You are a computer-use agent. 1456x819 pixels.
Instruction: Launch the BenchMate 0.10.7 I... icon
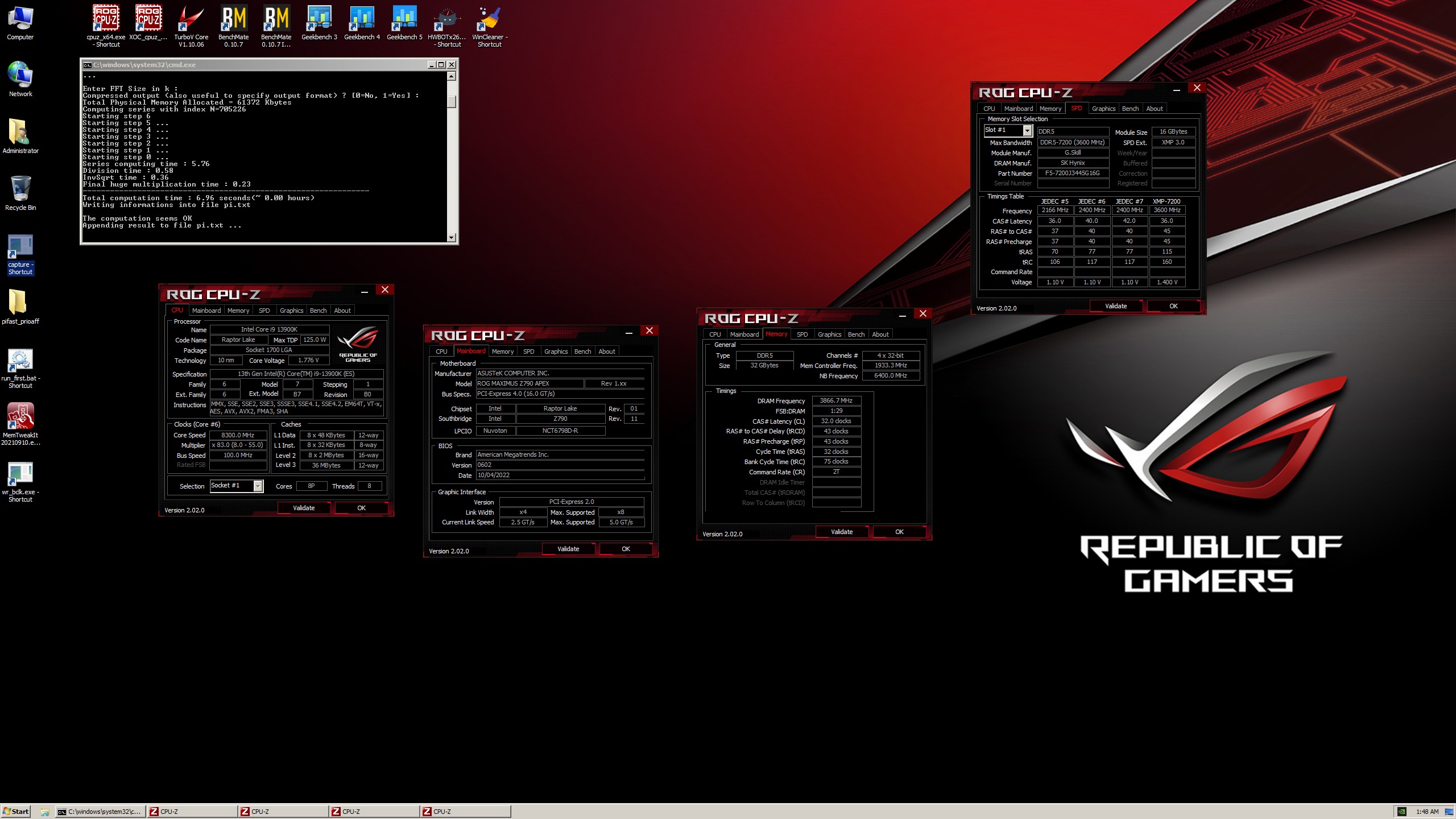(276, 26)
